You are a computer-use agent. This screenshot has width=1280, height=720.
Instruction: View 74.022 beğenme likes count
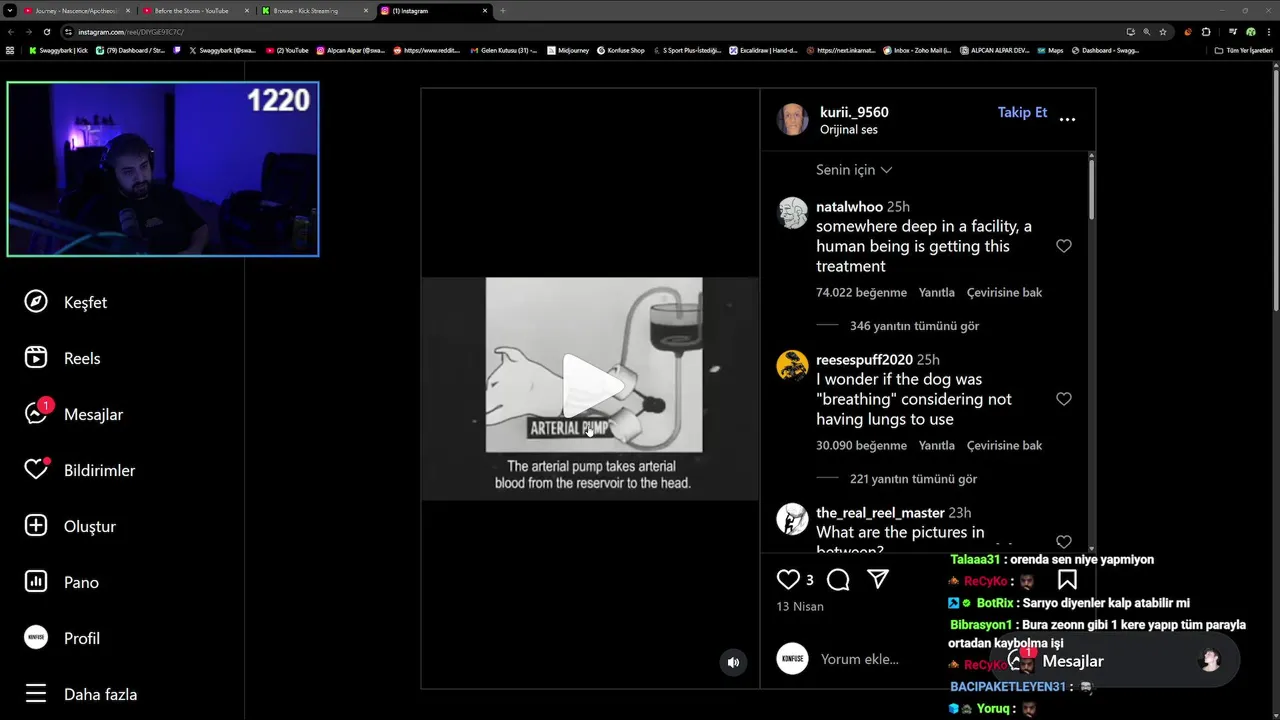[x=861, y=293]
